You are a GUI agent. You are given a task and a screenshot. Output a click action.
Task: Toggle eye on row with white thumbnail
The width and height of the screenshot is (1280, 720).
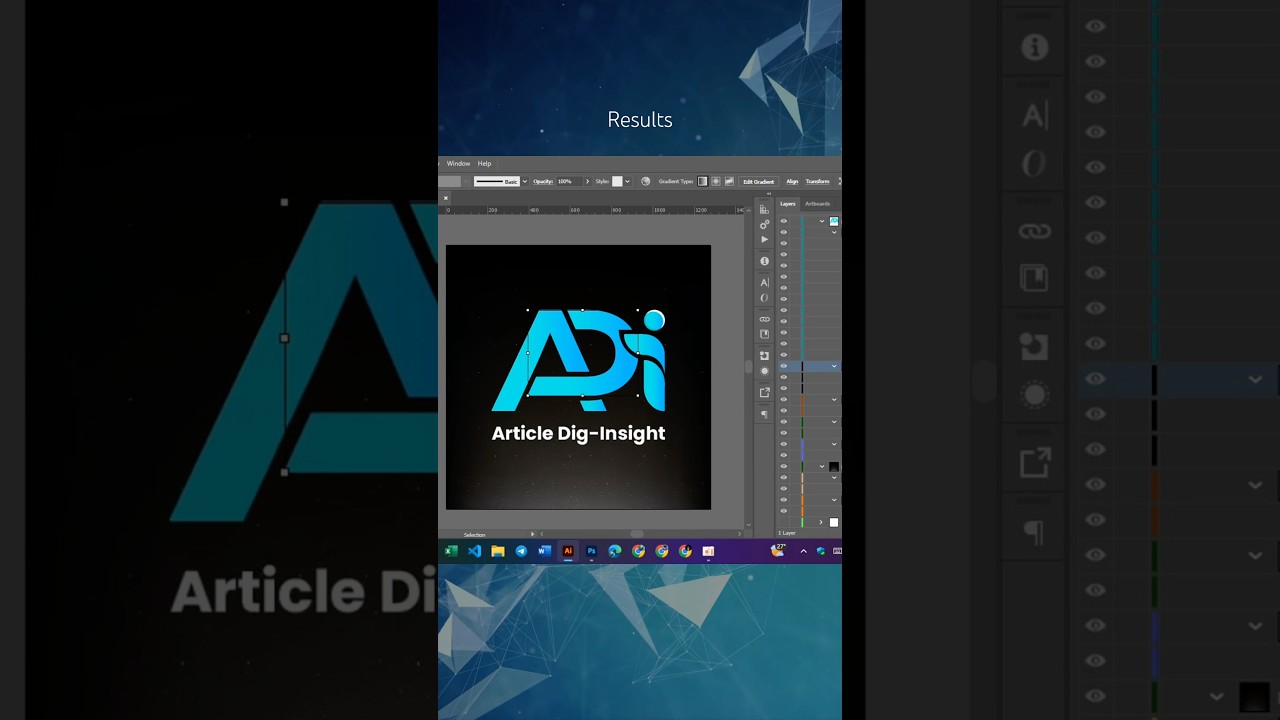[784, 522]
